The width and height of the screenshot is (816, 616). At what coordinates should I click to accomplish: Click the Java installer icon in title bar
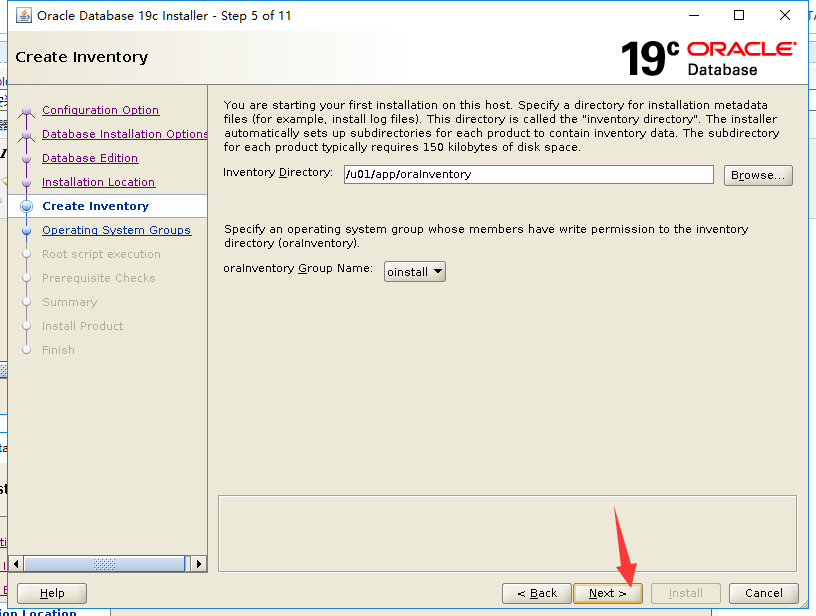coord(23,16)
